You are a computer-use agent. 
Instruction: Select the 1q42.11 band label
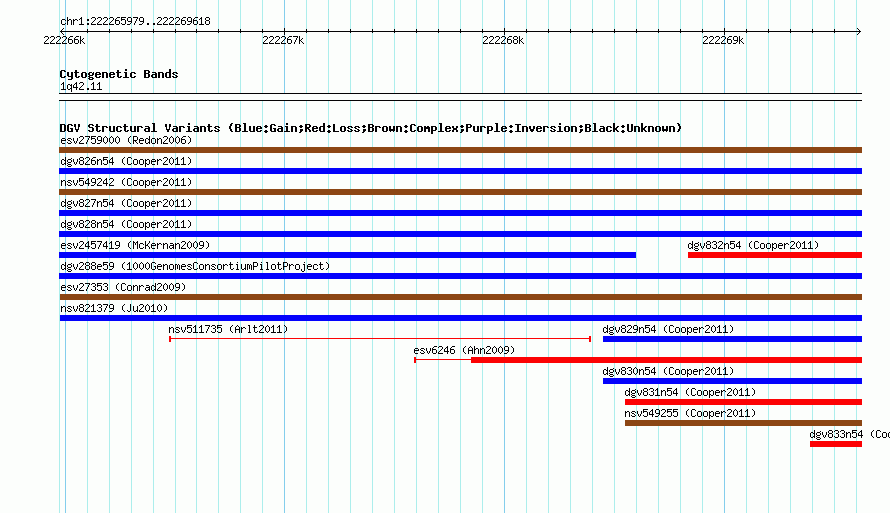(x=81, y=86)
